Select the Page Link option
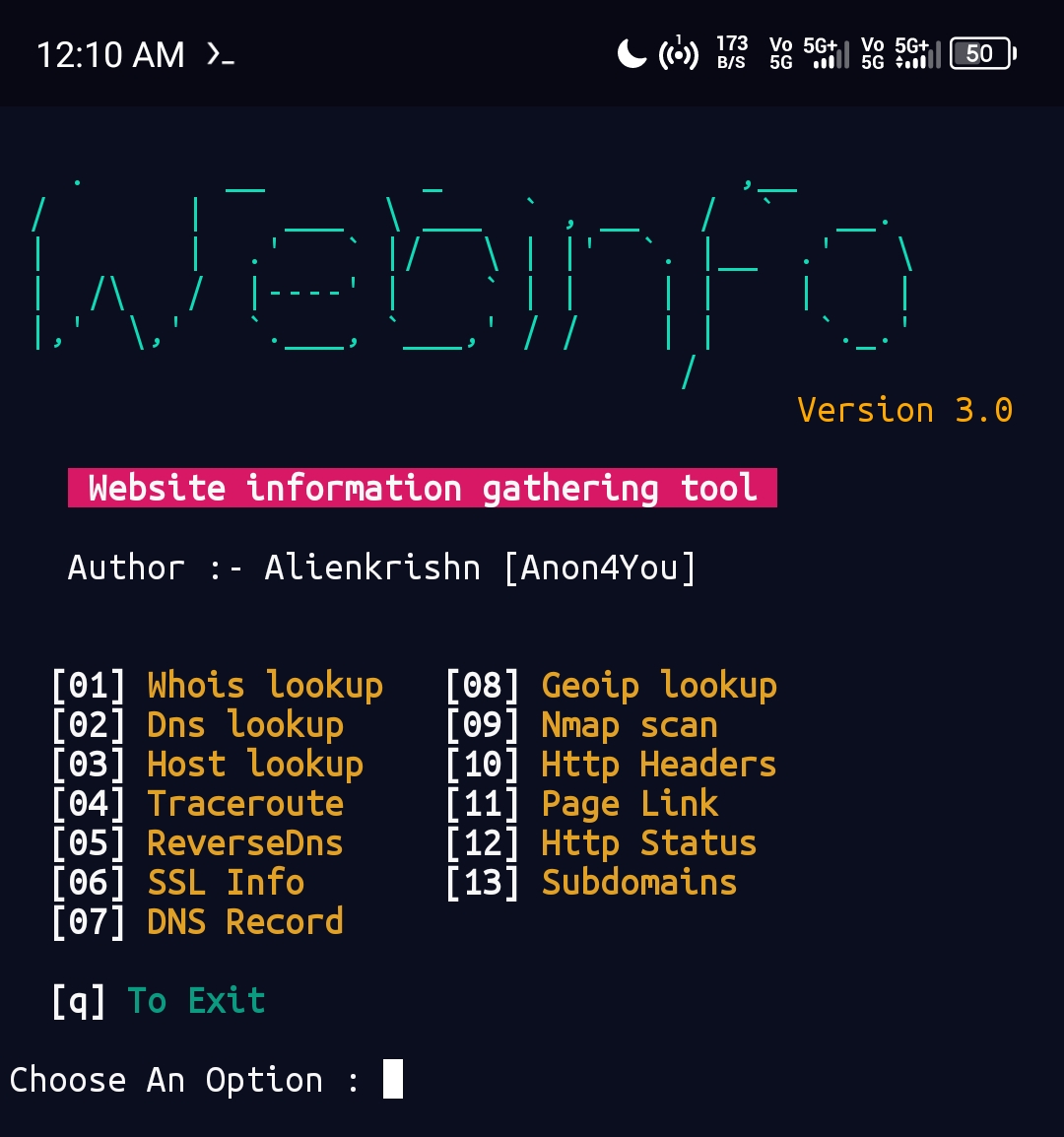This screenshot has height=1137, width=1064. [x=630, y=803]
